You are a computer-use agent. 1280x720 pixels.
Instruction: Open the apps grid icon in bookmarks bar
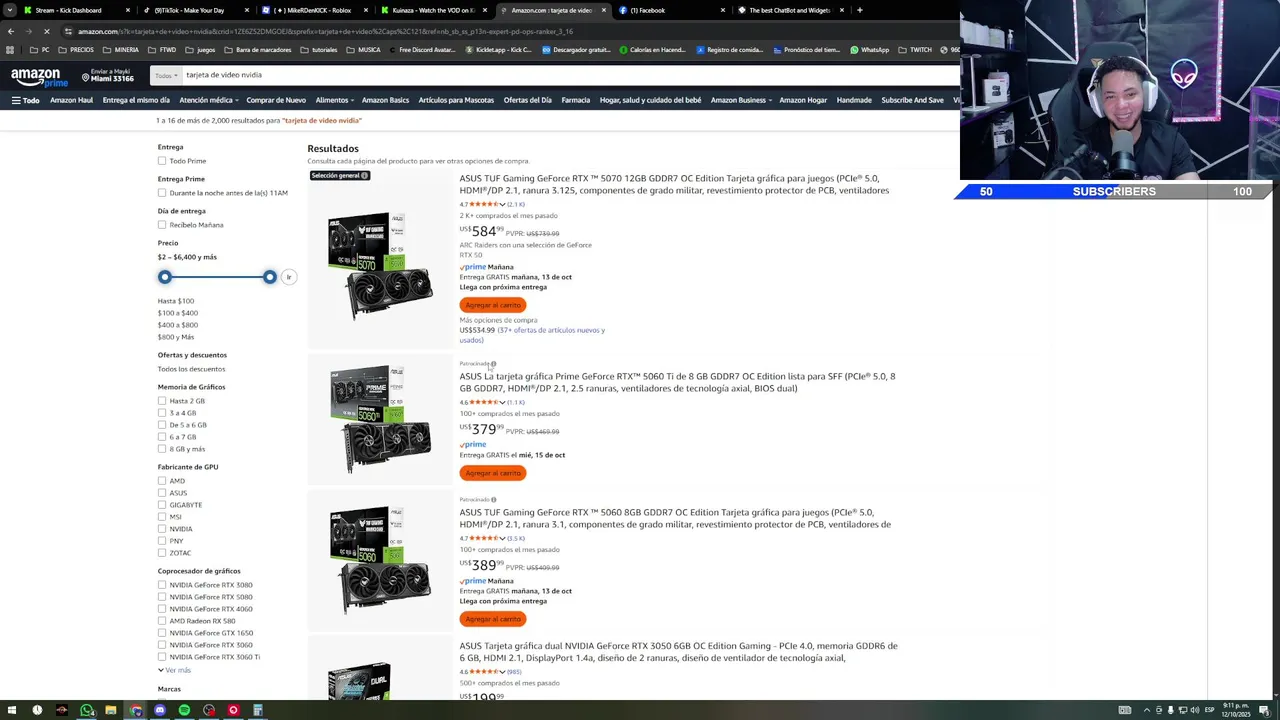10,49
